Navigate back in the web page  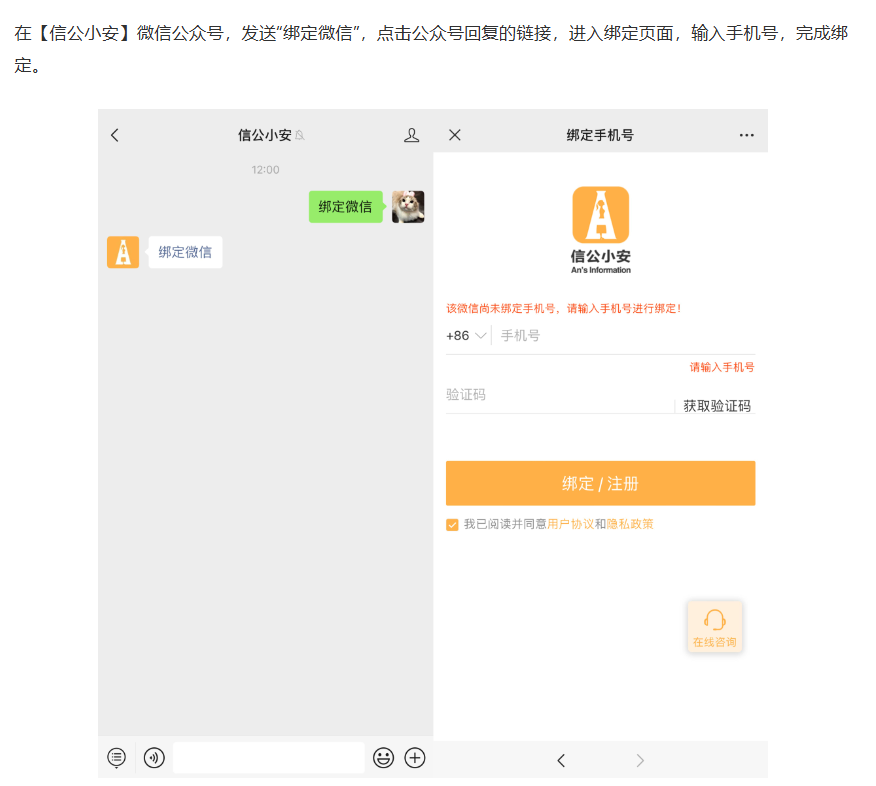tap(561, 760)
